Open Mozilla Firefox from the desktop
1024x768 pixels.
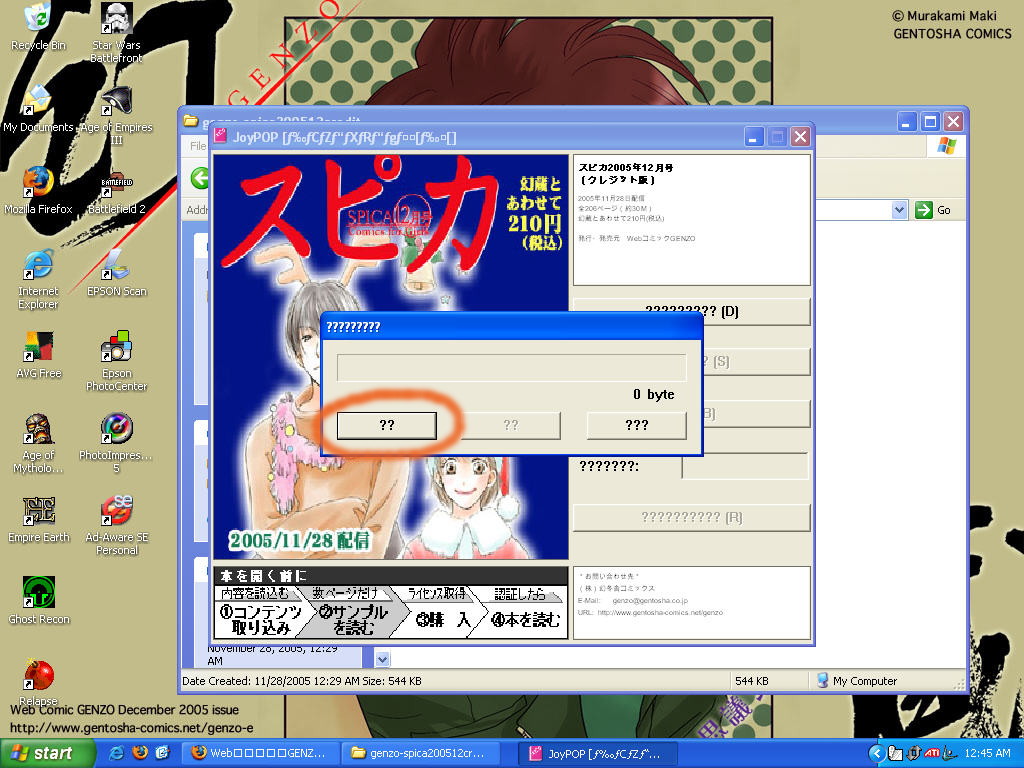pyautogui.click(x=38, y=185)
